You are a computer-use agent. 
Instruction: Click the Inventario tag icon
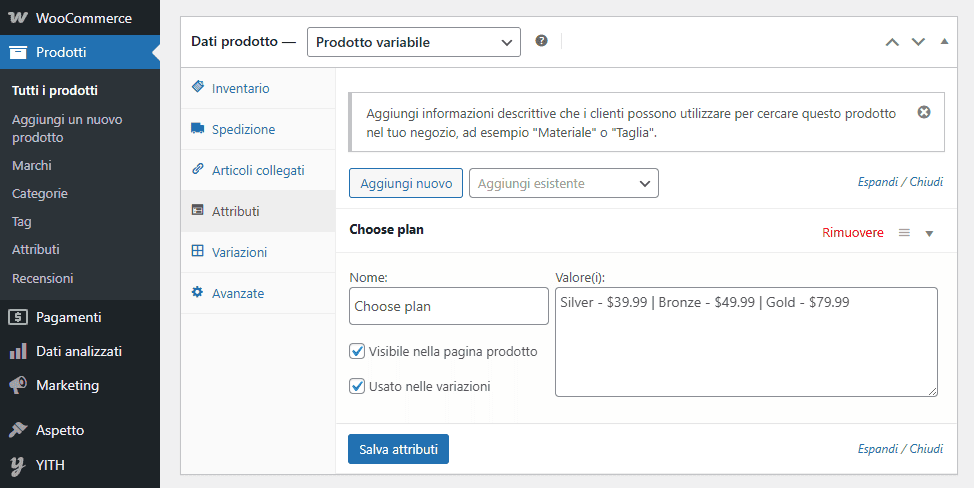click(x=198, y=87)
